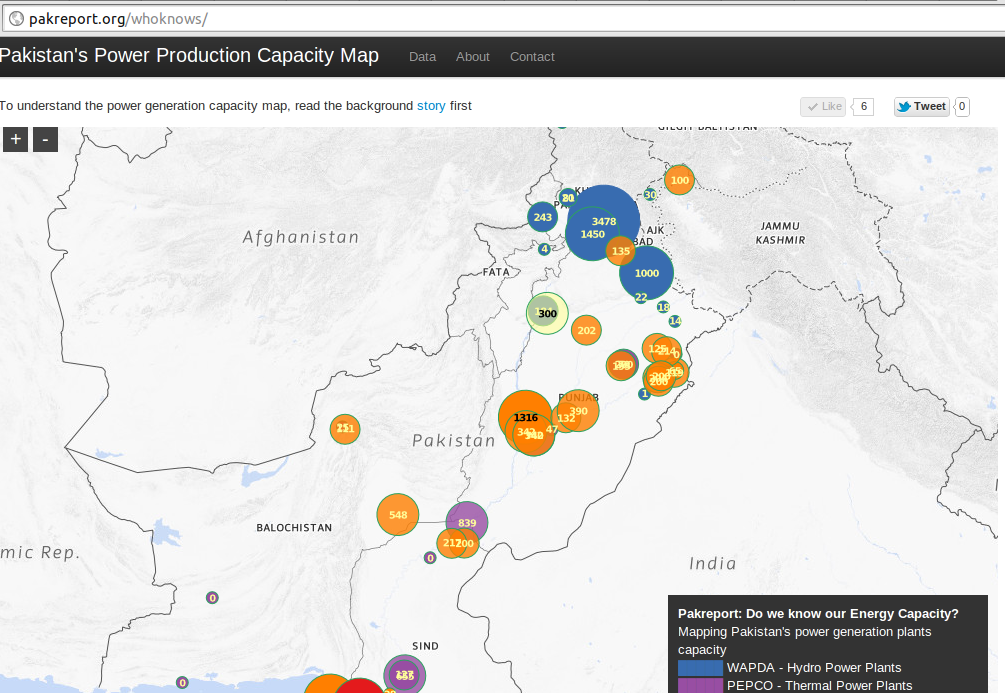The width and height of the screenshot is (1005, 693).
Task: Open the Contact page
Action: point(532,56)
